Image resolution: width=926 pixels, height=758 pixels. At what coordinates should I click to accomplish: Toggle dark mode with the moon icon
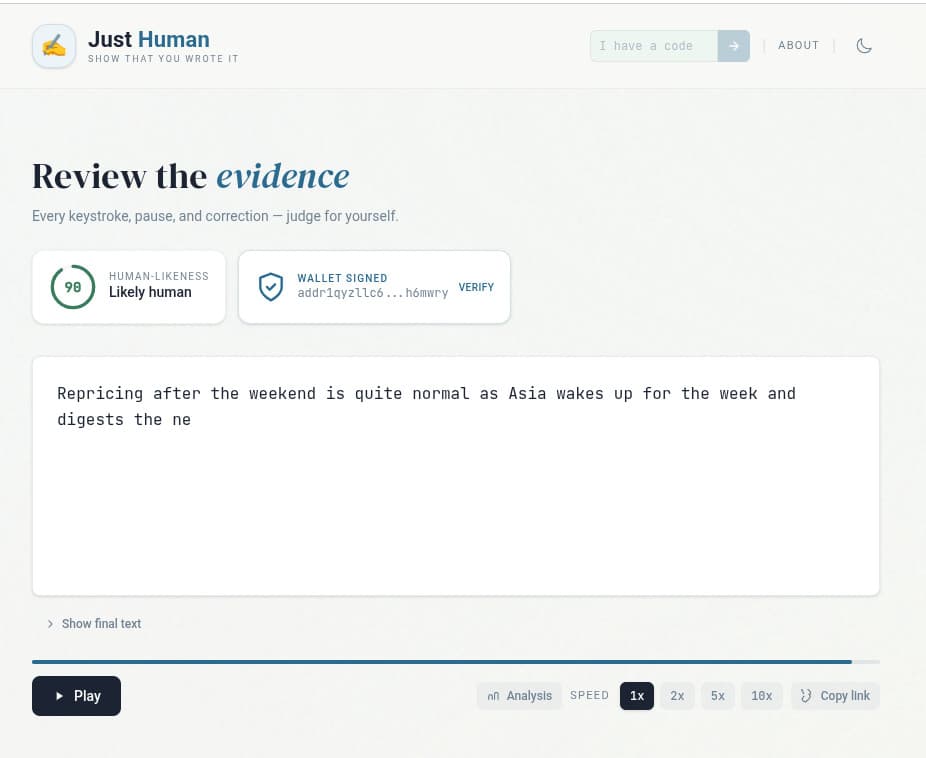[864, 46]
